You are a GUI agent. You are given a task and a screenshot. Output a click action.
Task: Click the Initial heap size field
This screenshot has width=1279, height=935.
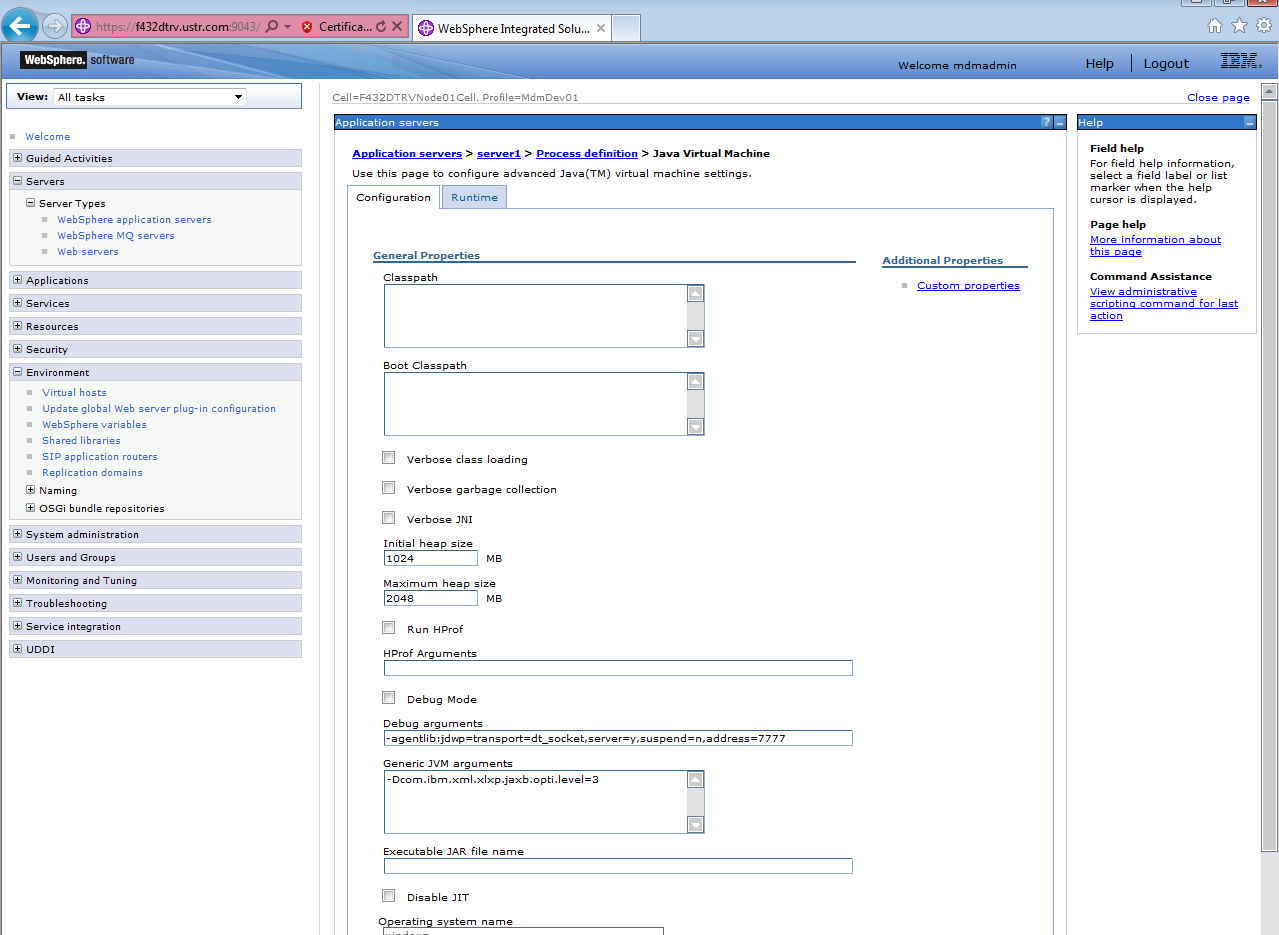(x=431, y=558)
